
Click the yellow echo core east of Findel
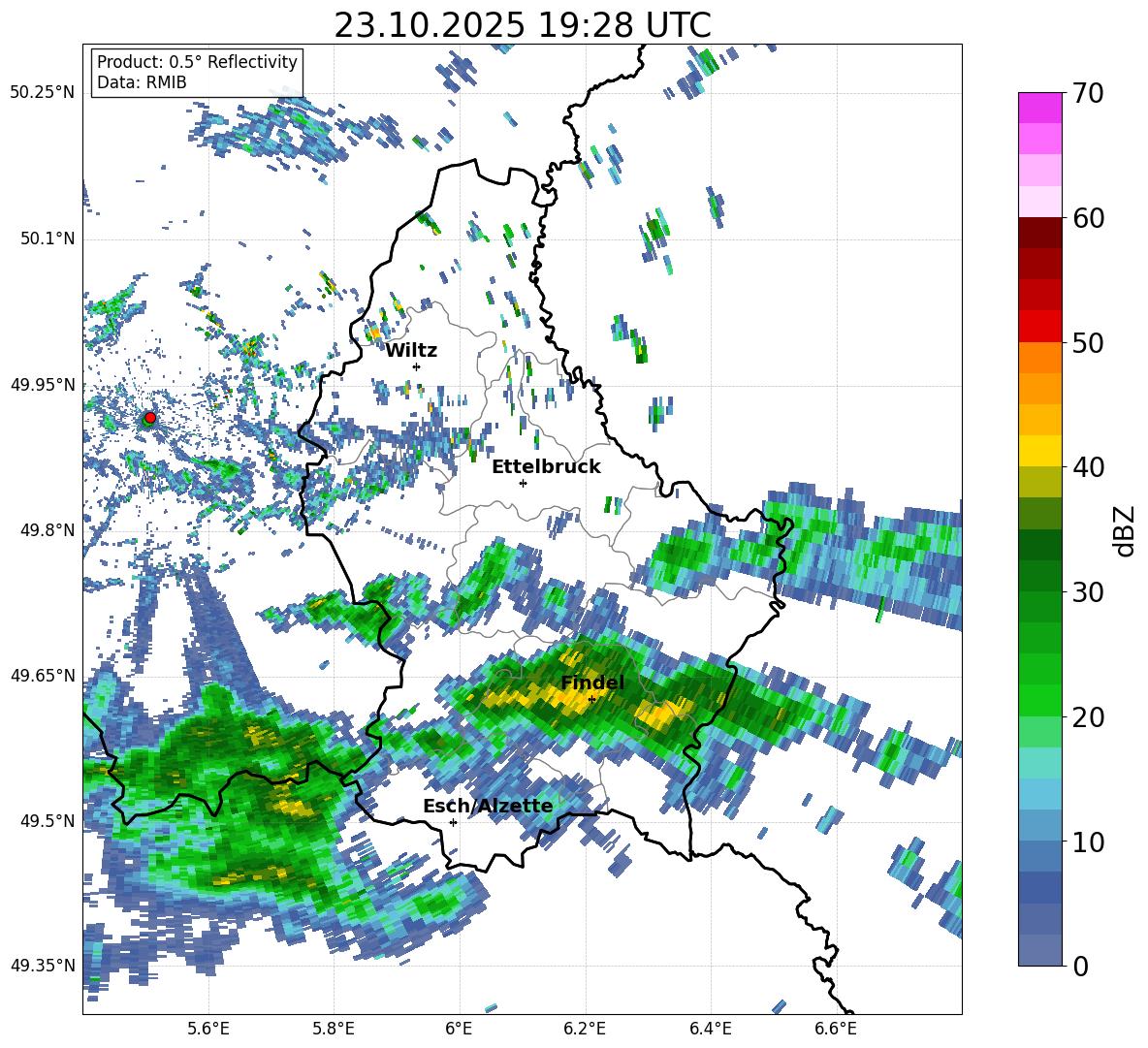coord(662,713)
